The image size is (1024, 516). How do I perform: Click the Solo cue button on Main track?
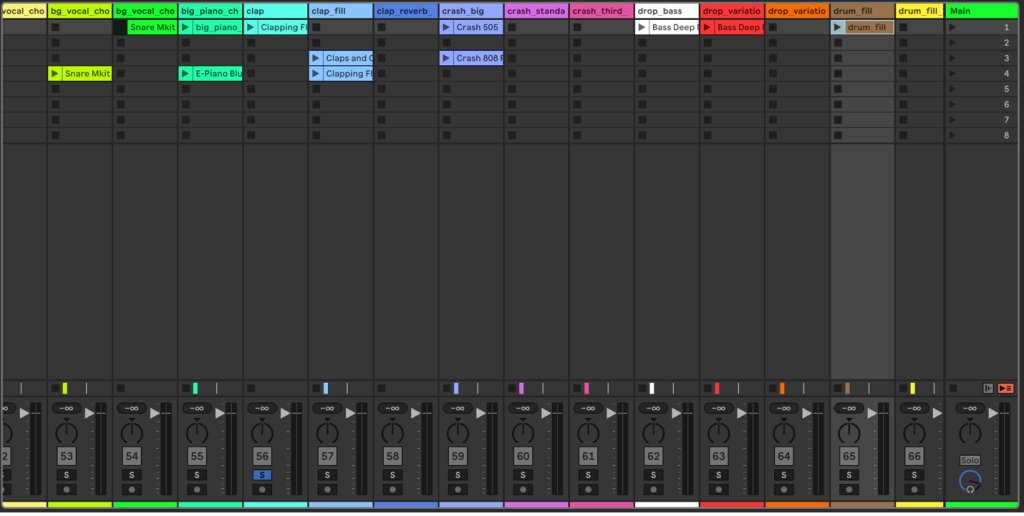coord(970,460)
